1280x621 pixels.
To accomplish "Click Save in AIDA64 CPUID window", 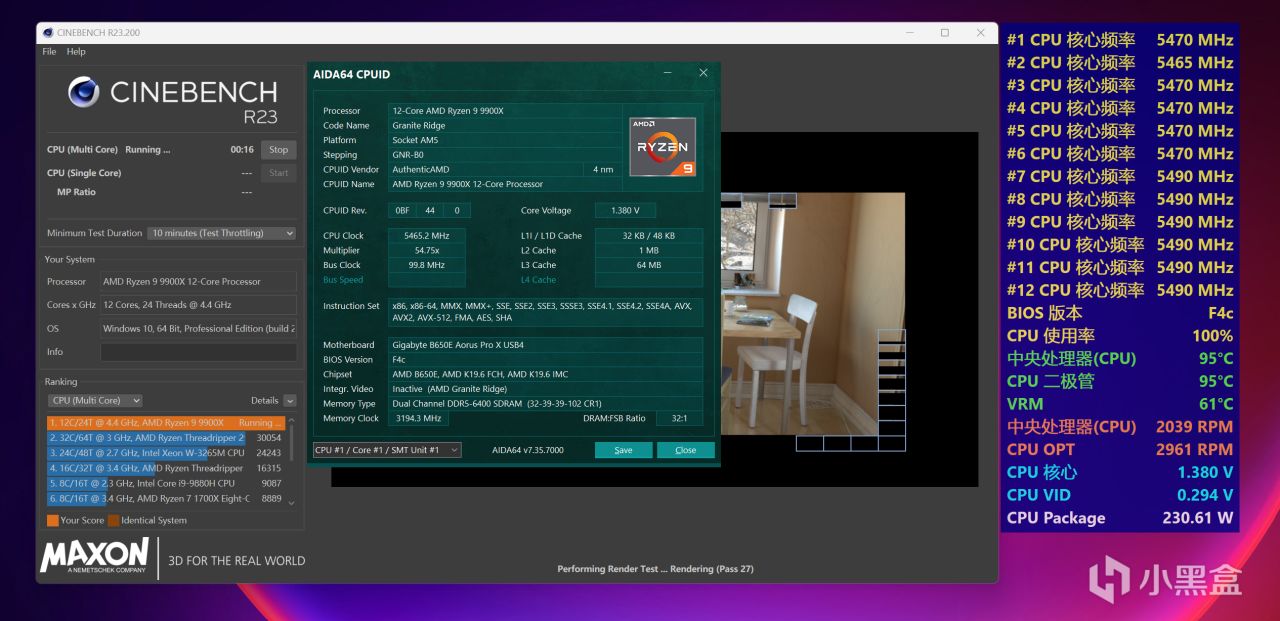I will pos(623,450).
